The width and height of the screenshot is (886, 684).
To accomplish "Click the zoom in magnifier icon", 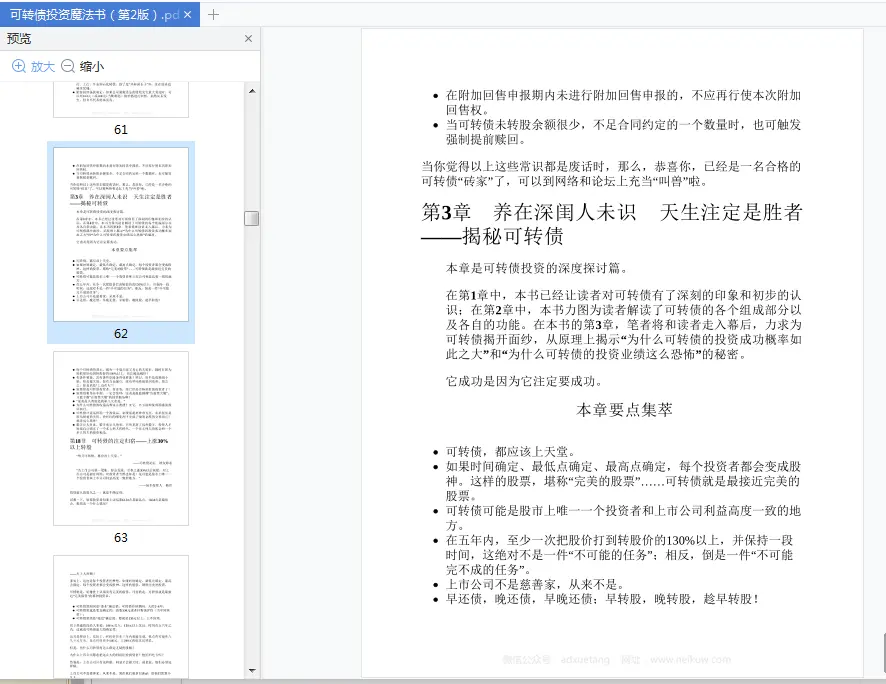I will pyautogui.click(x=19, y=66).
